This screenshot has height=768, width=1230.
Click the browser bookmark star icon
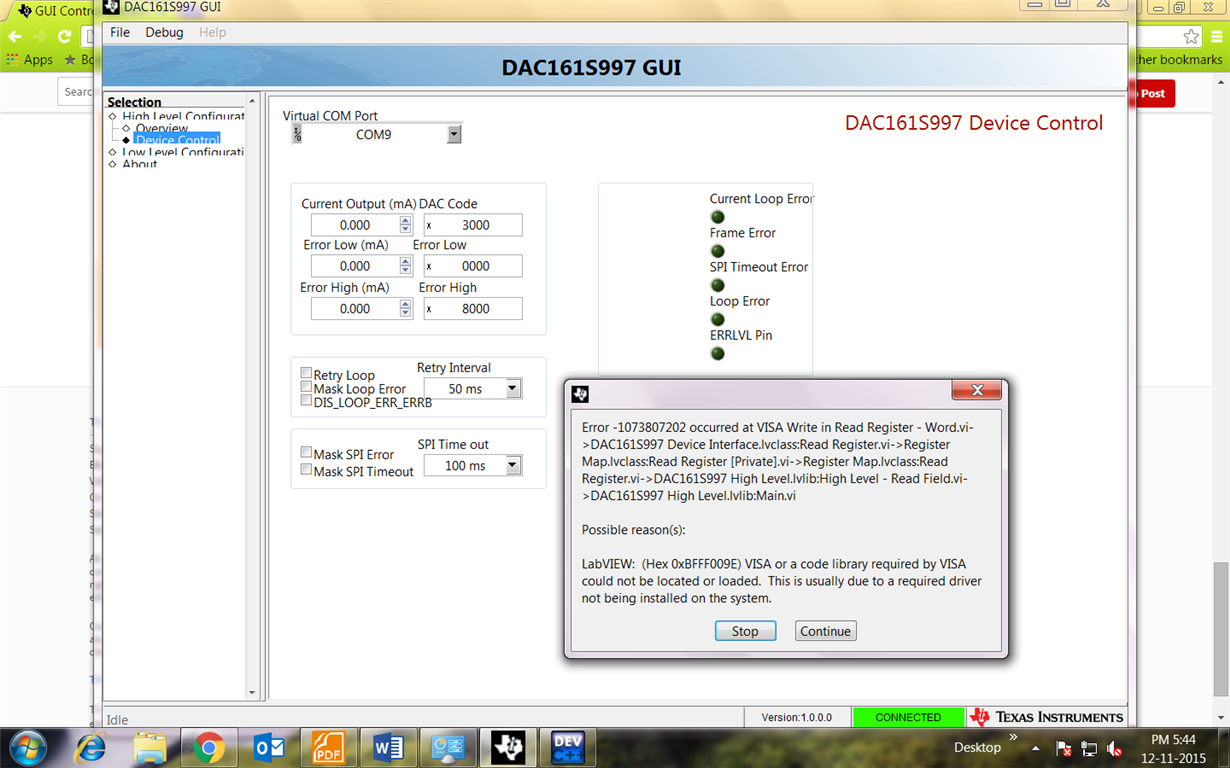1191,36
